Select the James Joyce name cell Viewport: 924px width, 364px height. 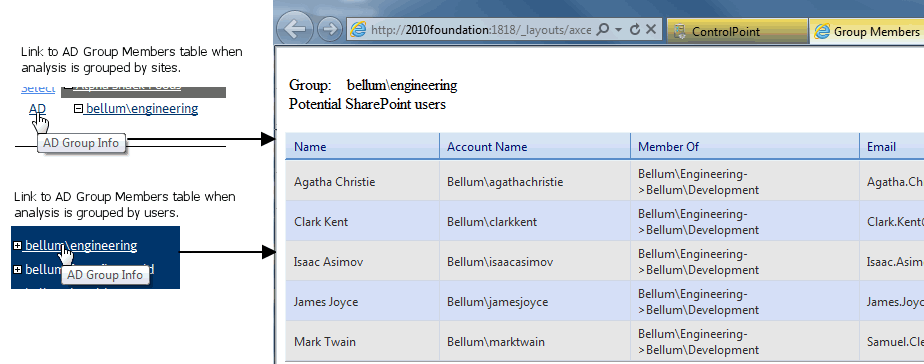[362, 302]
